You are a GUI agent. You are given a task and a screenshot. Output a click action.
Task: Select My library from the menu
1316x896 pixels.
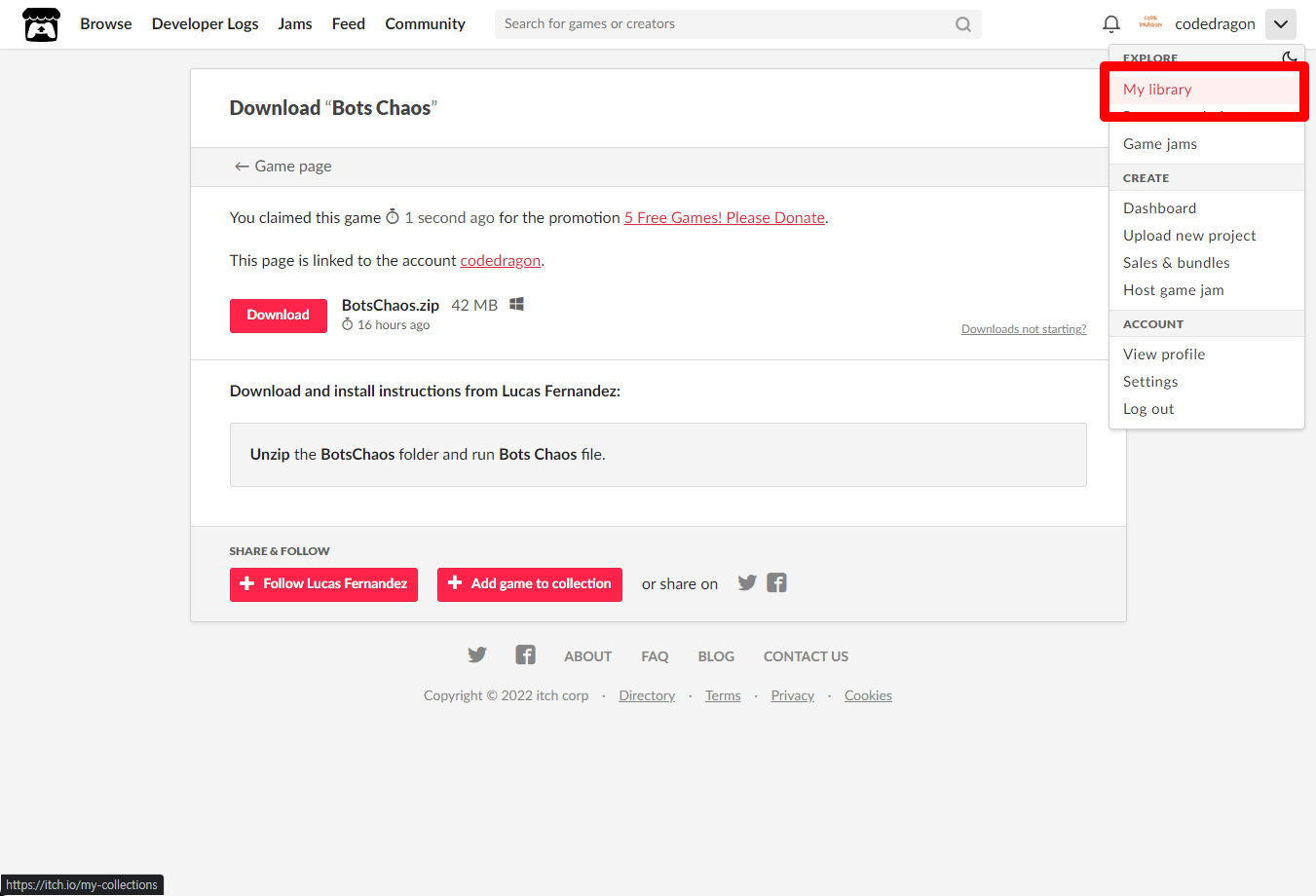coord(1207,90)
